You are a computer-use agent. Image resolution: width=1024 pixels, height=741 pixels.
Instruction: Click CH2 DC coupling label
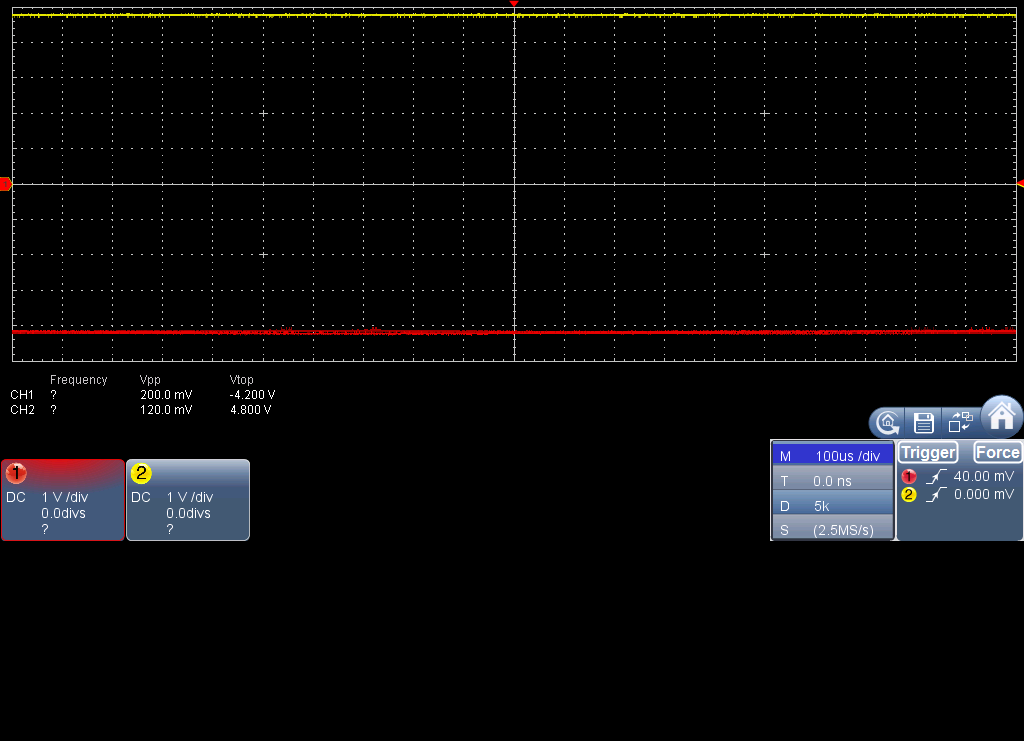click(x=140, y=497)
